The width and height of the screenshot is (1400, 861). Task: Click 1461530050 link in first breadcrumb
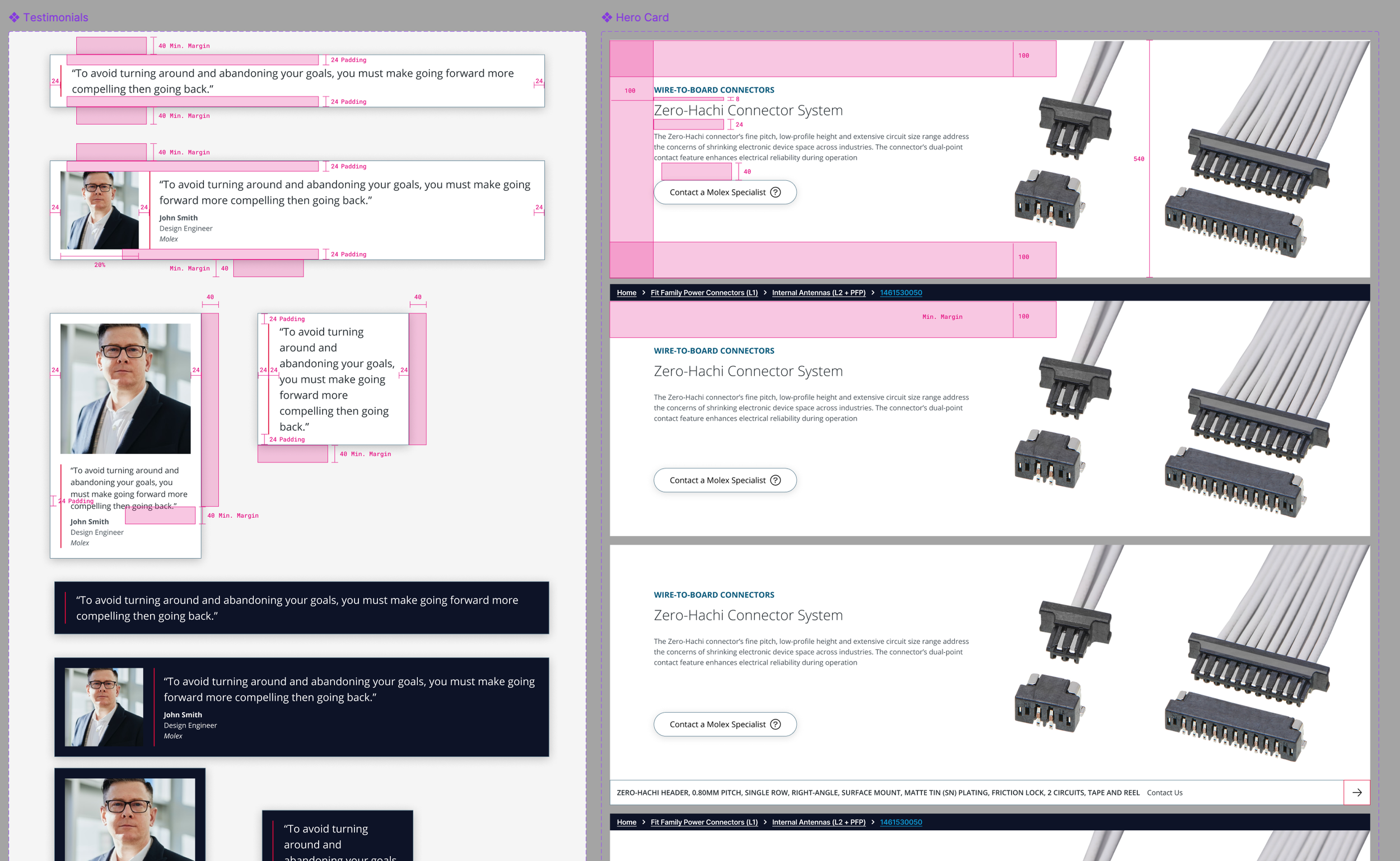point(900,293)
